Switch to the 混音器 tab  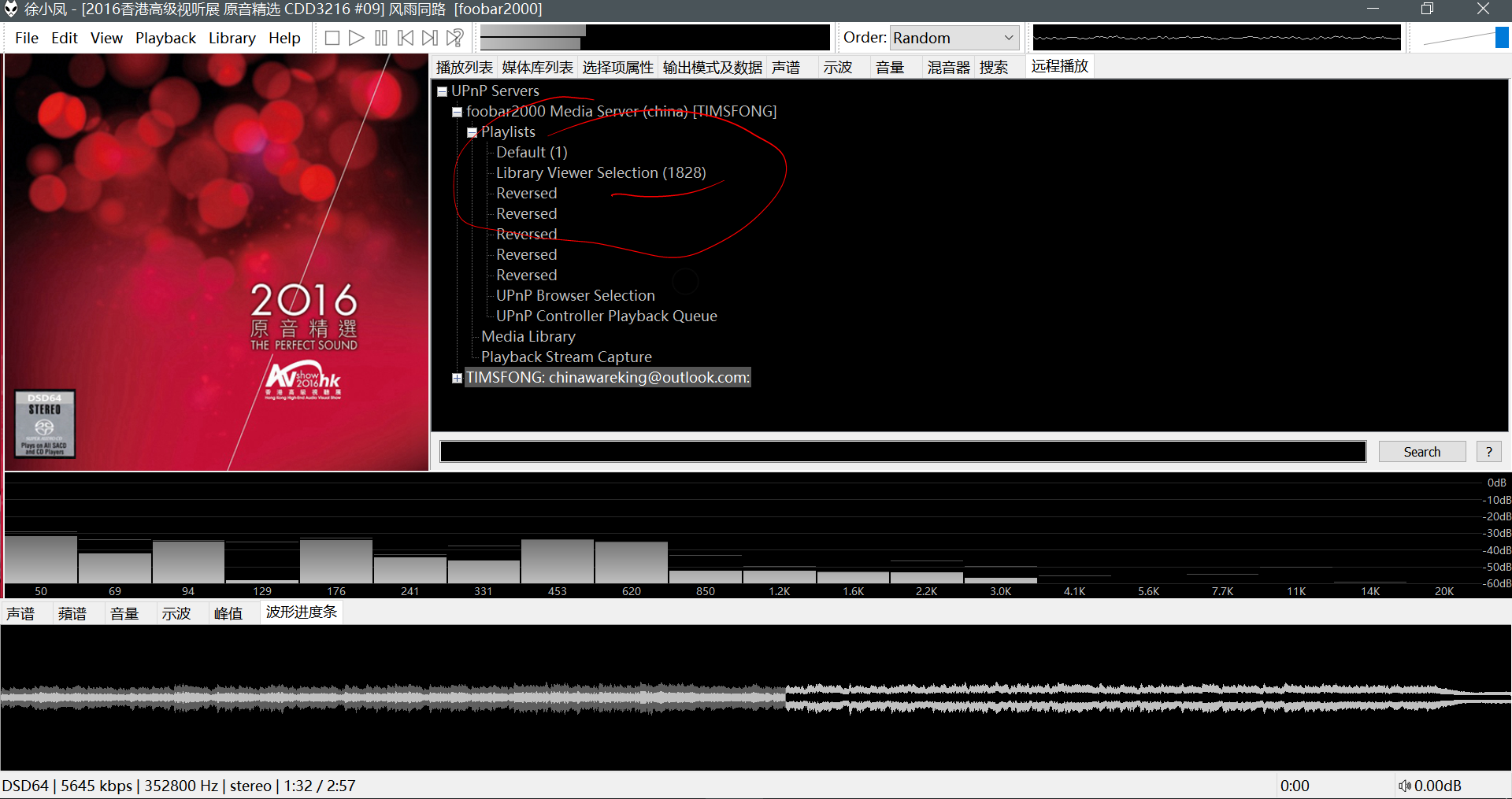[948, 67]
